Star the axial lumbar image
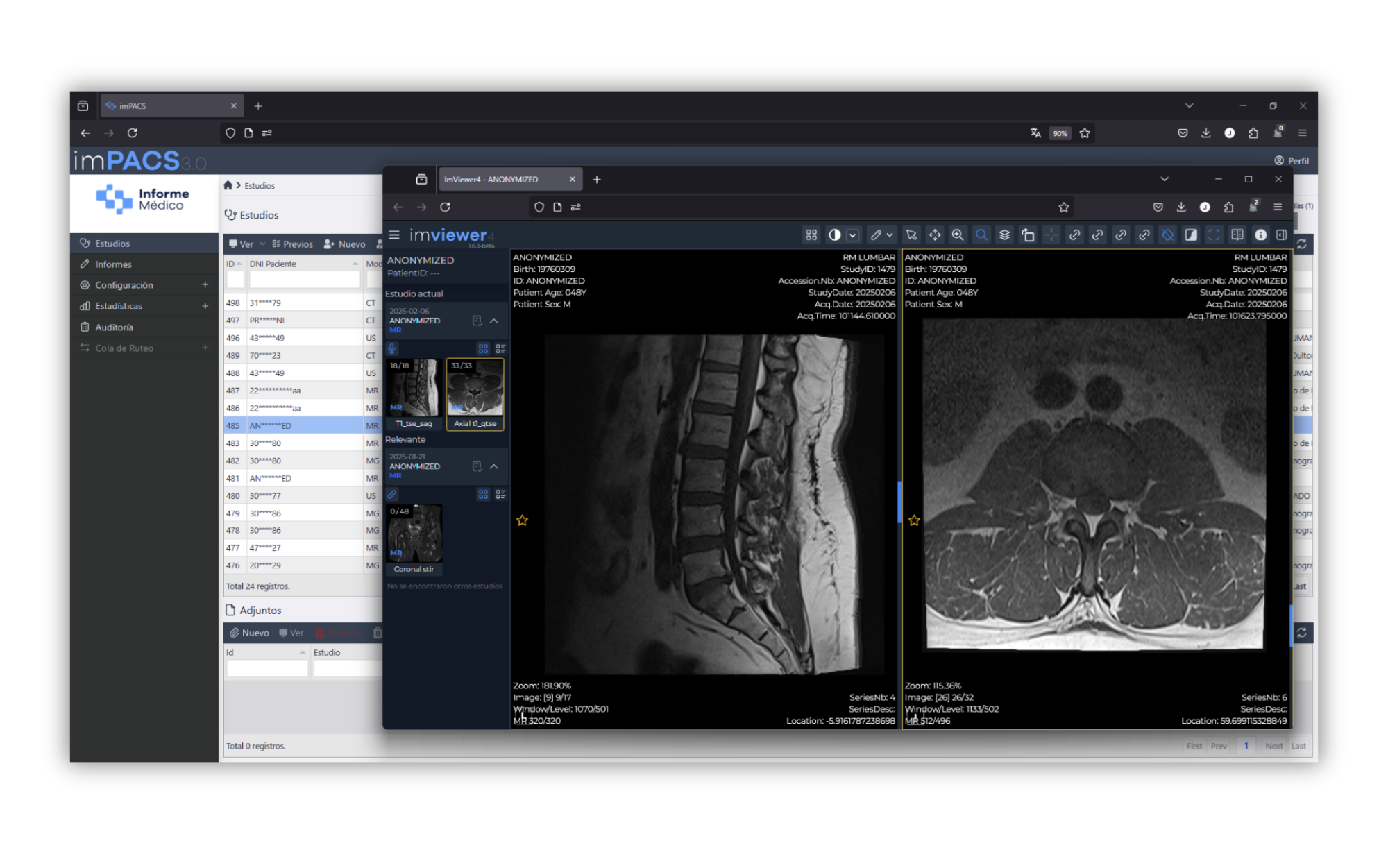The width and height of the screenshot is (1388, 868). 914,520
